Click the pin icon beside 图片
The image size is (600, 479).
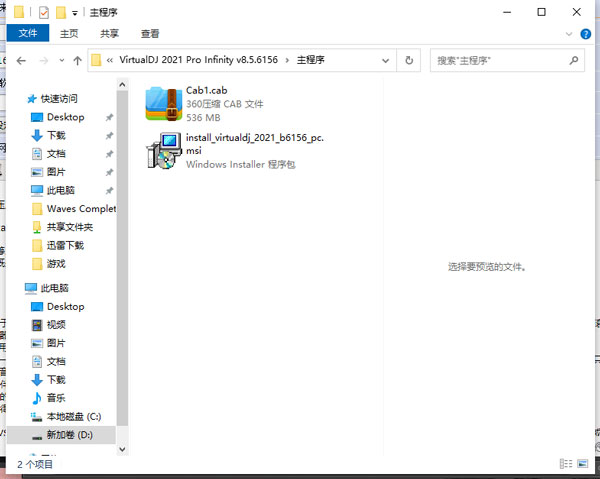pyautogui.click(x=109, y=172)
